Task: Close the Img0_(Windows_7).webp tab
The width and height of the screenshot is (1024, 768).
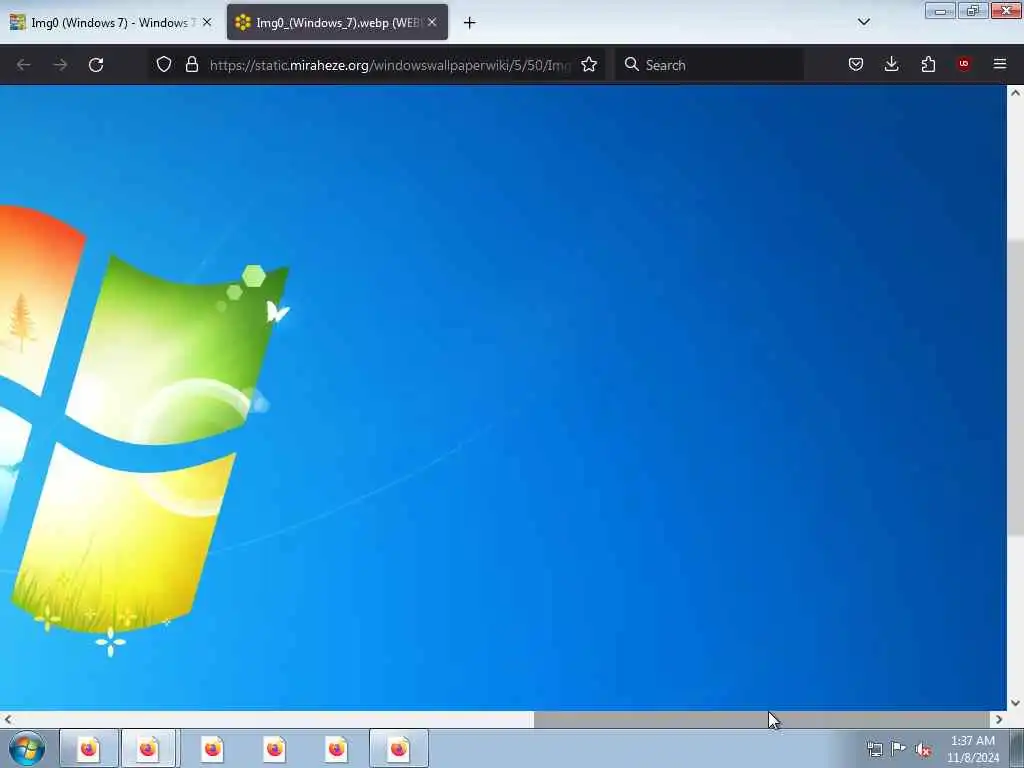Action: (432, 22)
